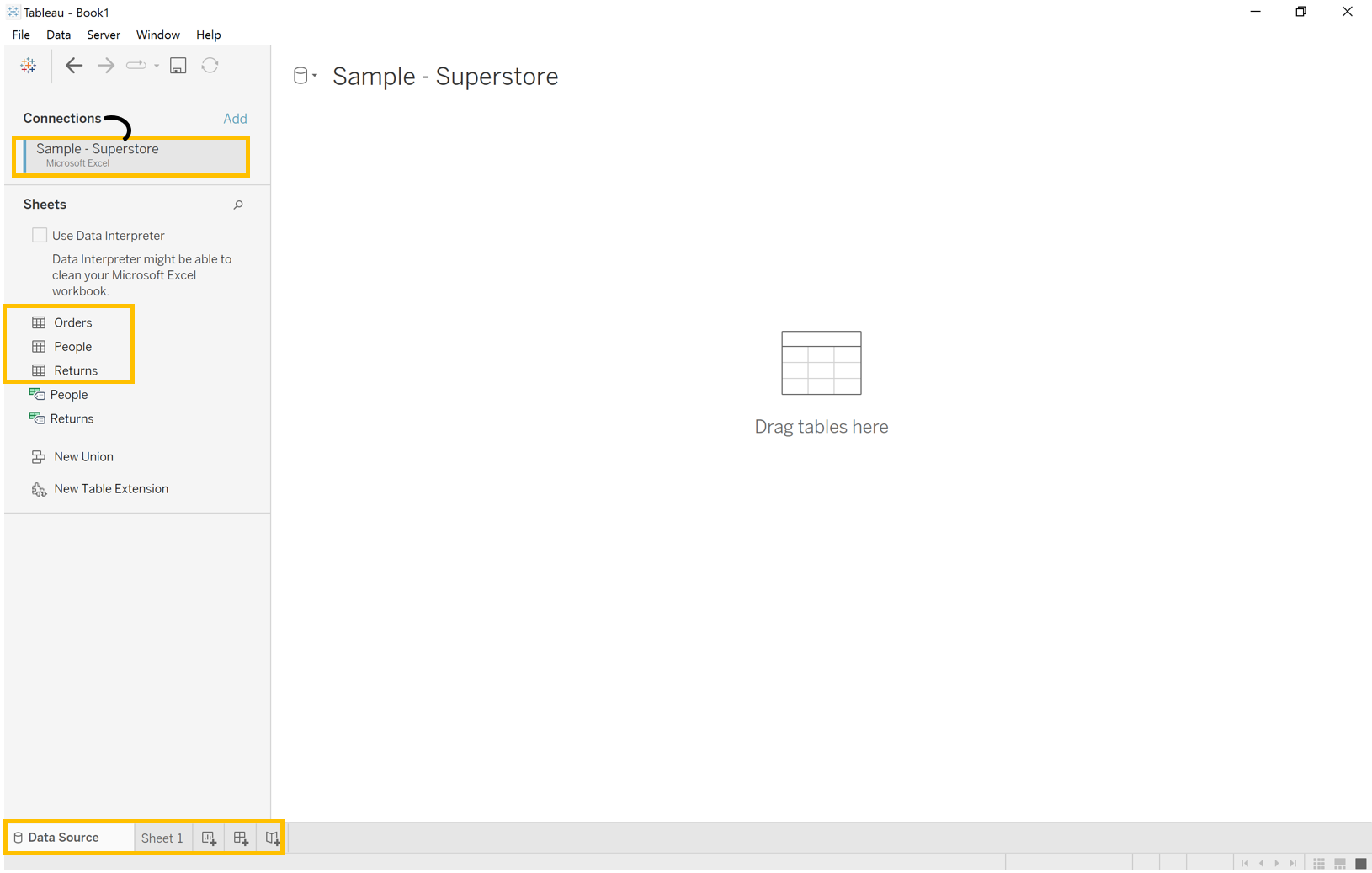
Task: Create a New Dashboard from the bottom bar
Action: (x=240, y=838)
